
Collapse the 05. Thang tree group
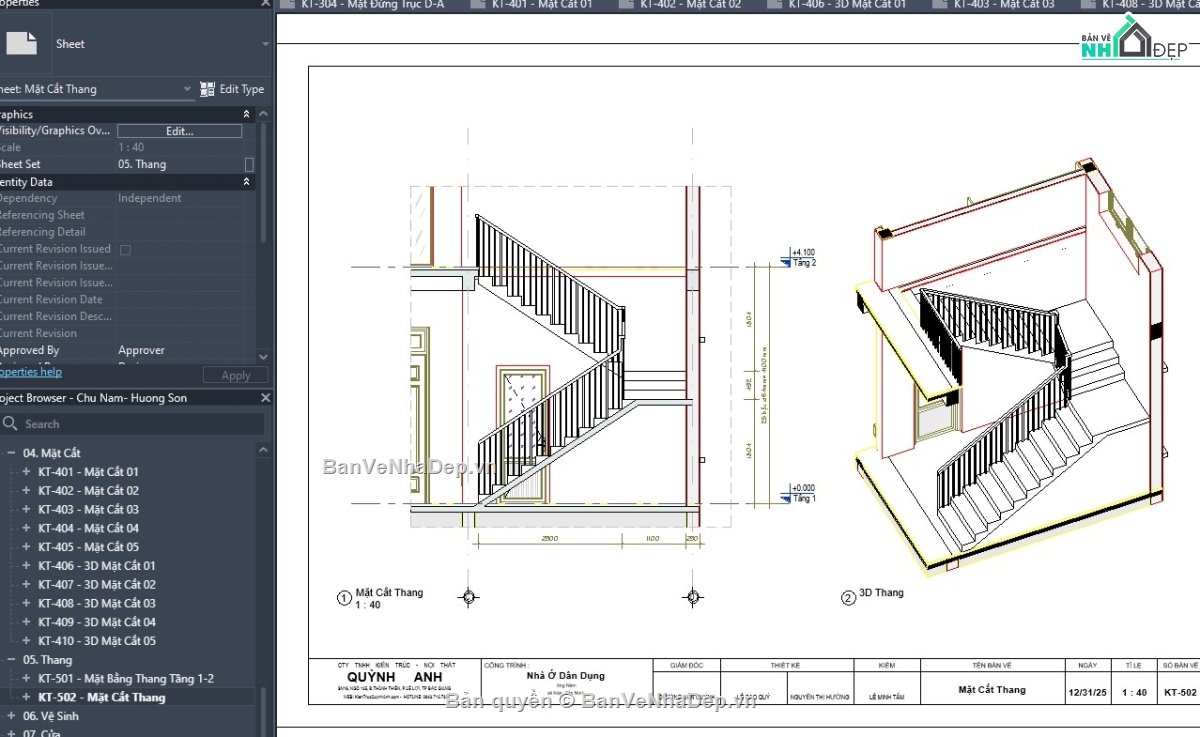click(x=10, y=660)
